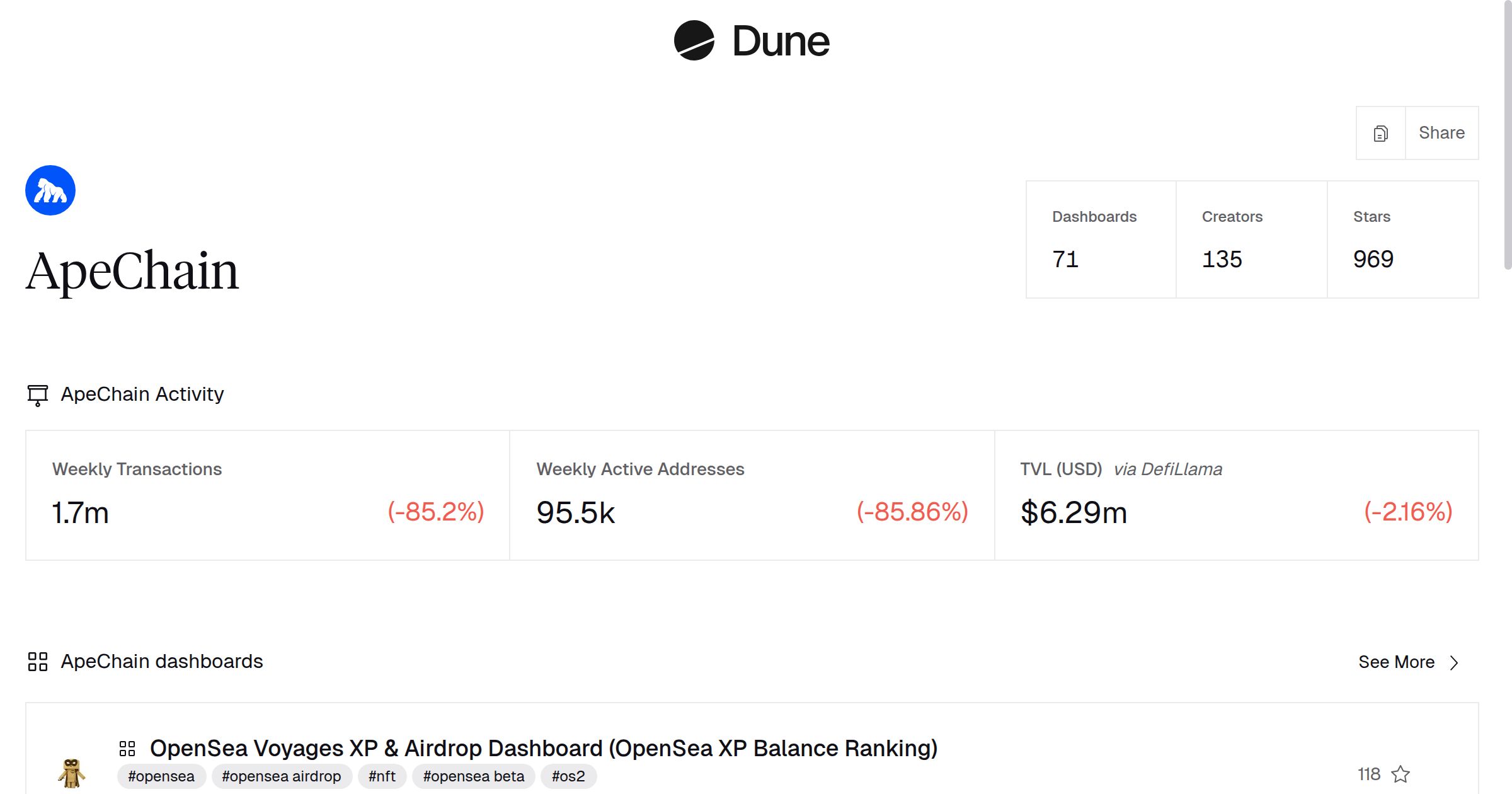Image resolution: width=1512 pixels, height=794 pixels.
Task: Star the OpenSea Voyages XP dashboard
Action: pos(1400,774)
